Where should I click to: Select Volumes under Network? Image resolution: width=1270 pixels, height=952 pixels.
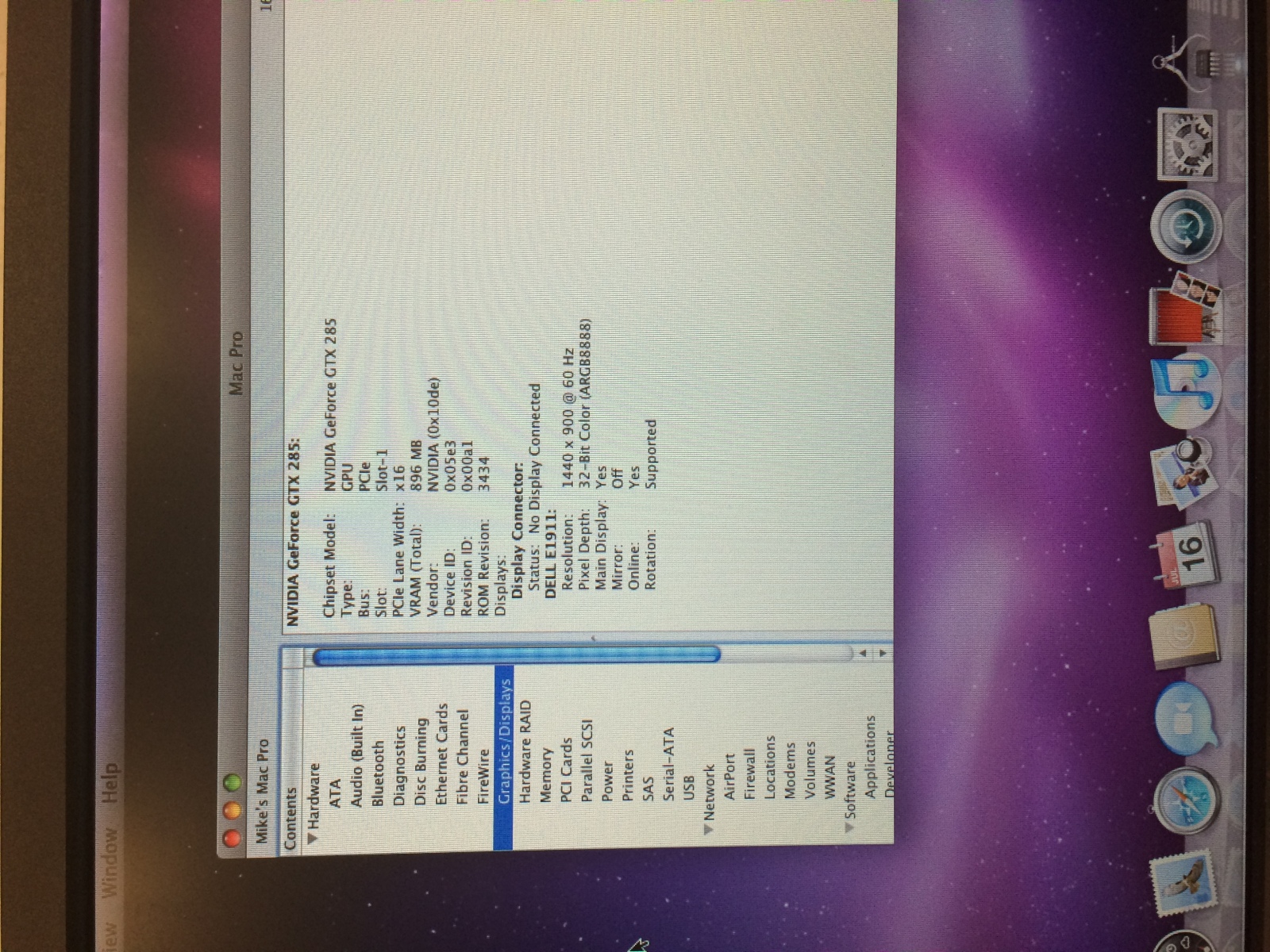tap(810, 769)
